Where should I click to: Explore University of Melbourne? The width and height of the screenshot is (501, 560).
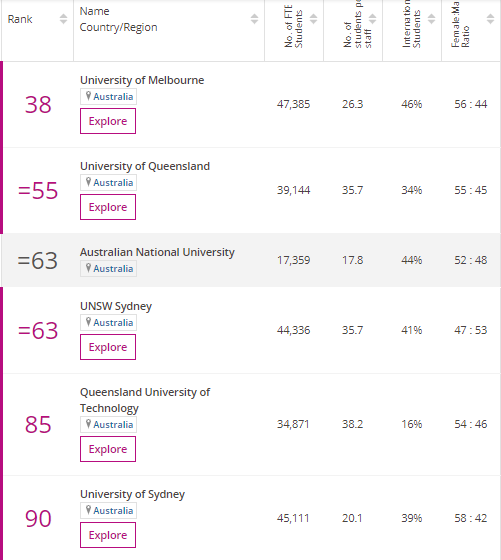point(108,121)
